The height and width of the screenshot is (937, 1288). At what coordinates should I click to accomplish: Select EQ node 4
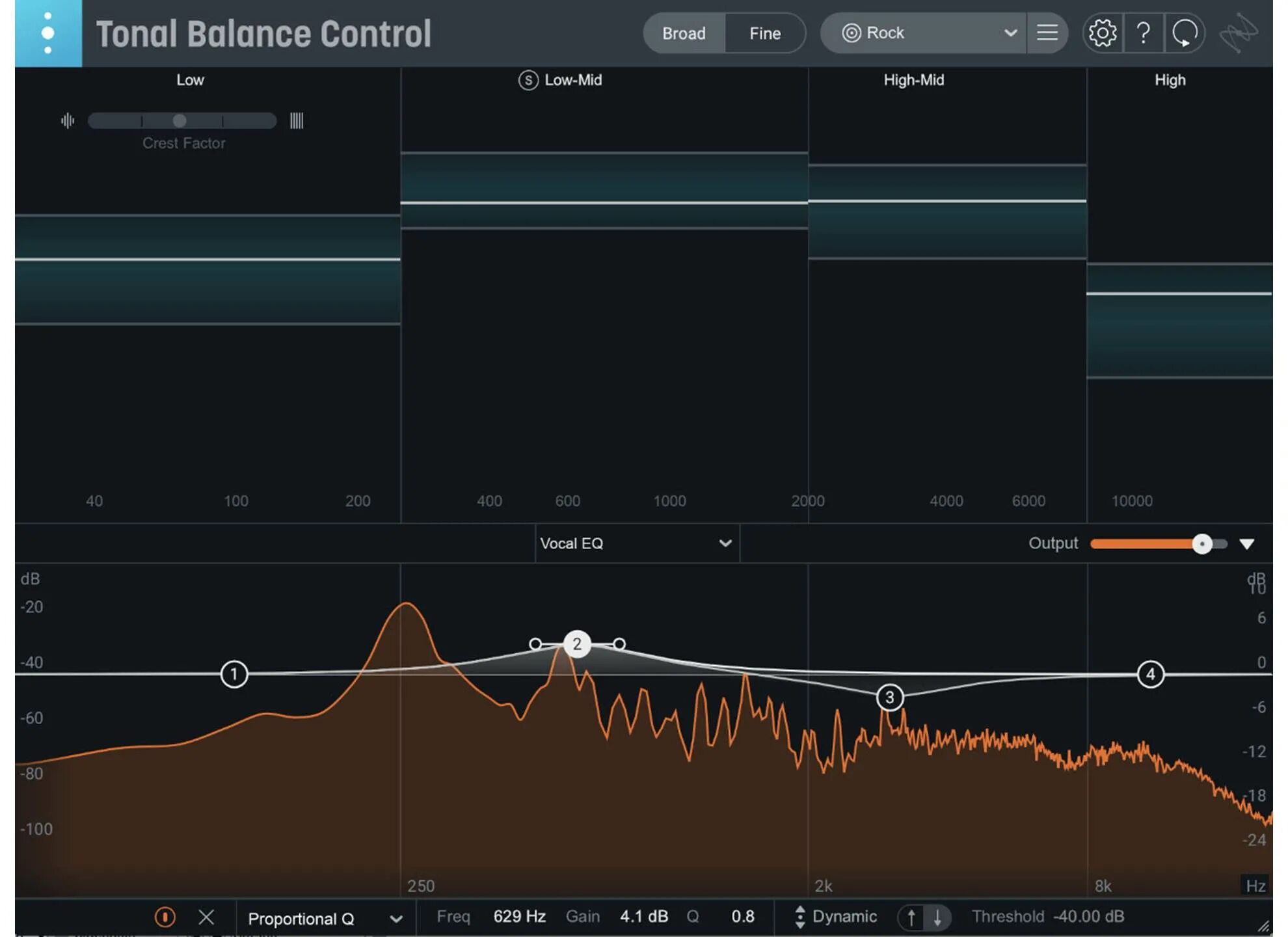pyautogui.click(x=1150, y=674)
